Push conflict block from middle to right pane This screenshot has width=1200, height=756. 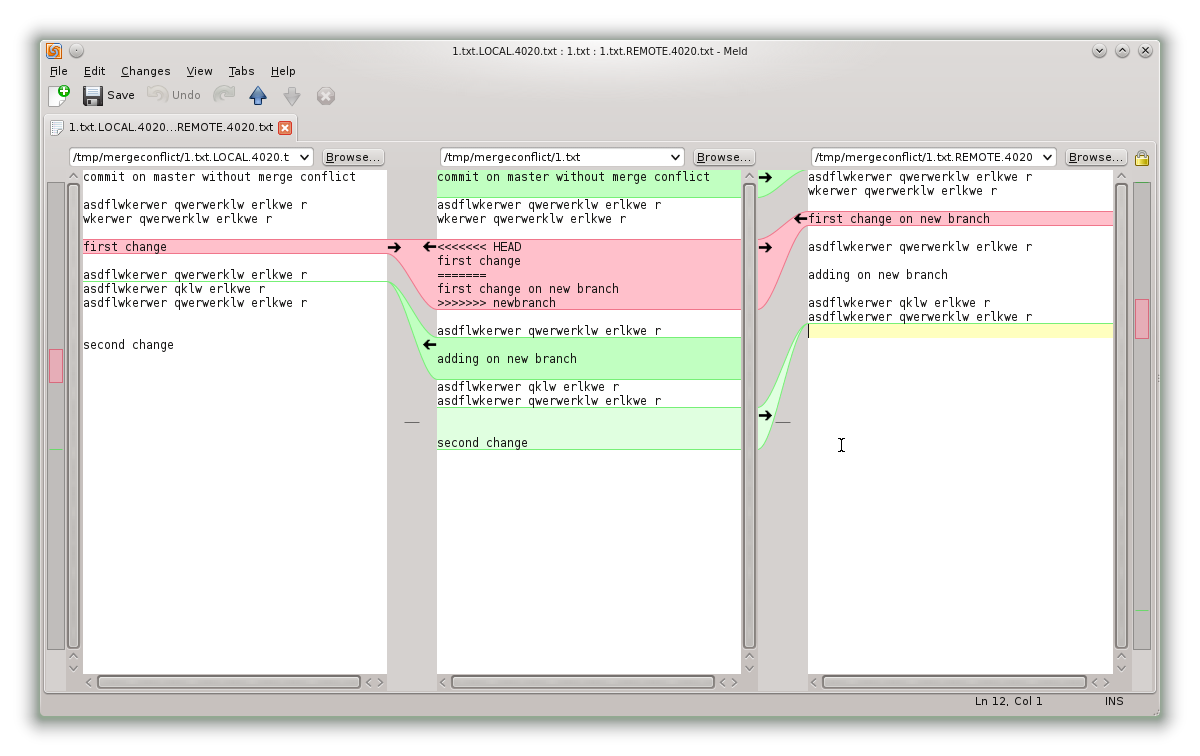[765, 247]
